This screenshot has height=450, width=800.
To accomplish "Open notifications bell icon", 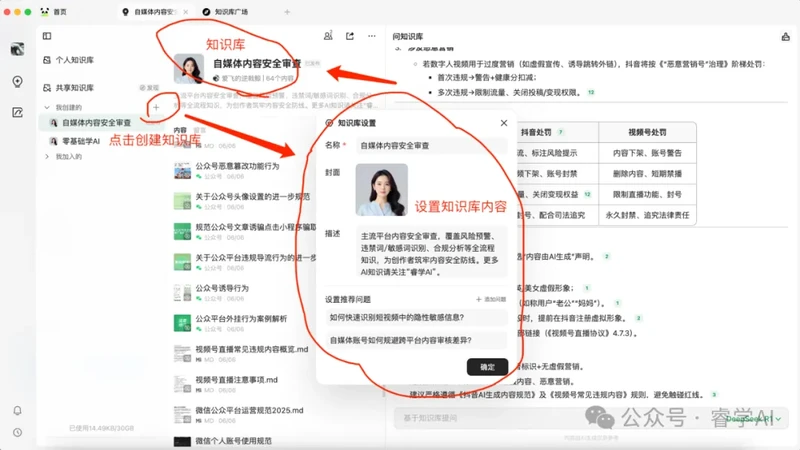I will click(17, 410).
